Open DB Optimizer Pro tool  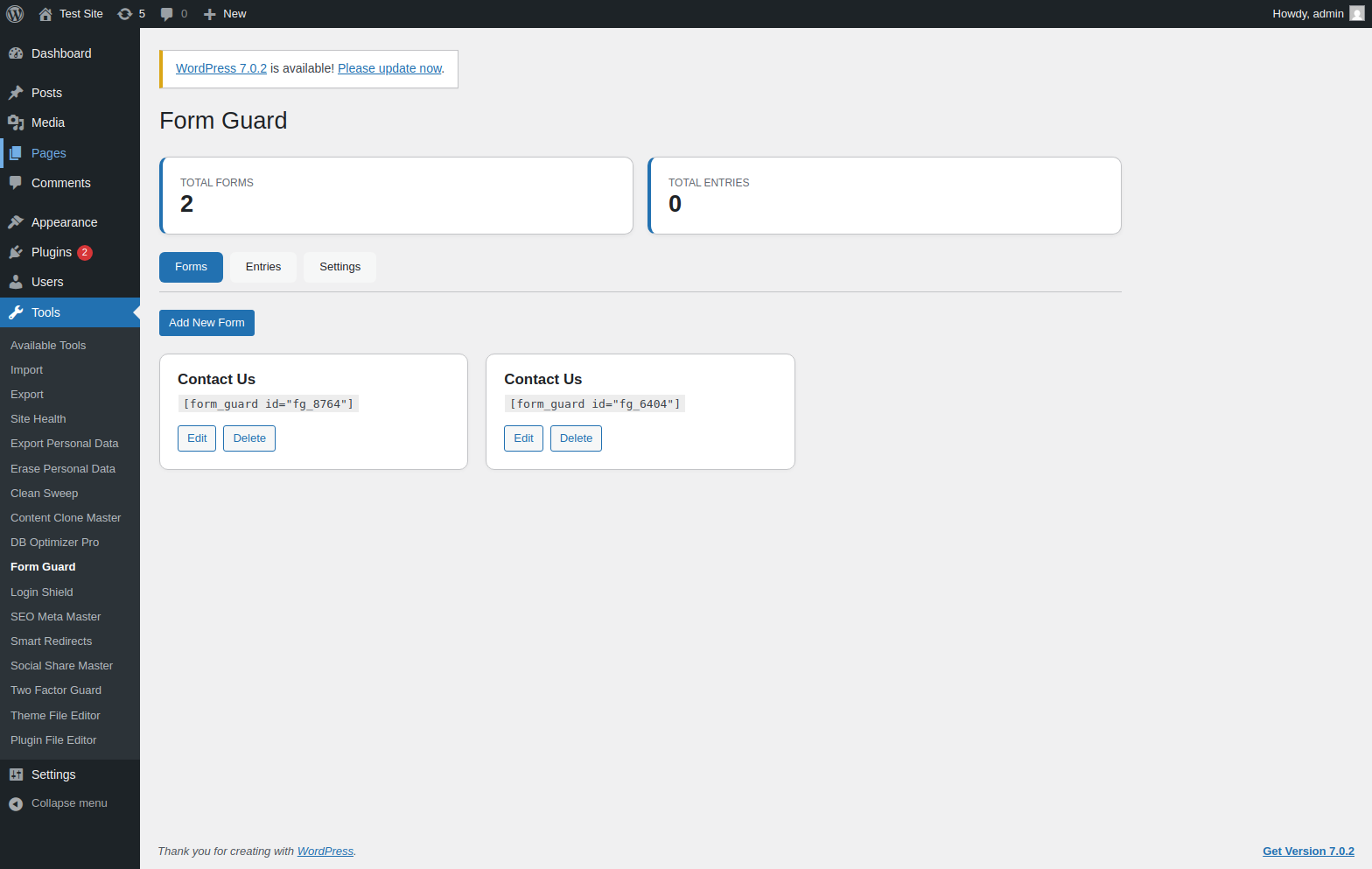pos(55,543)
